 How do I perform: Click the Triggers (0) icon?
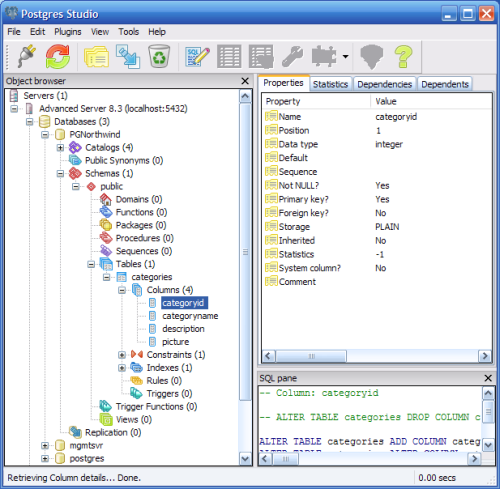[x=136, y=394]
